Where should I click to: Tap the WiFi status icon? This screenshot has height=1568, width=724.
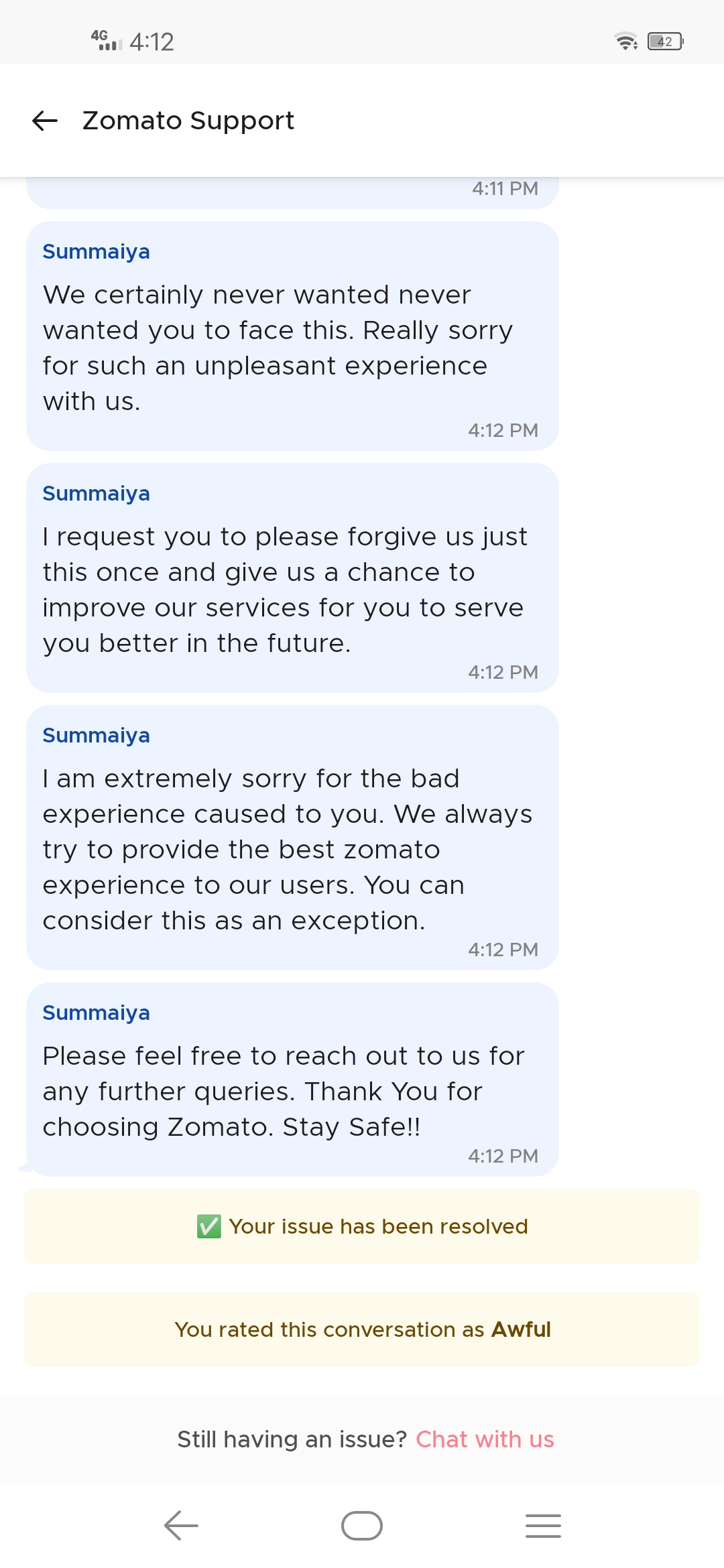[x=626, y=42]
